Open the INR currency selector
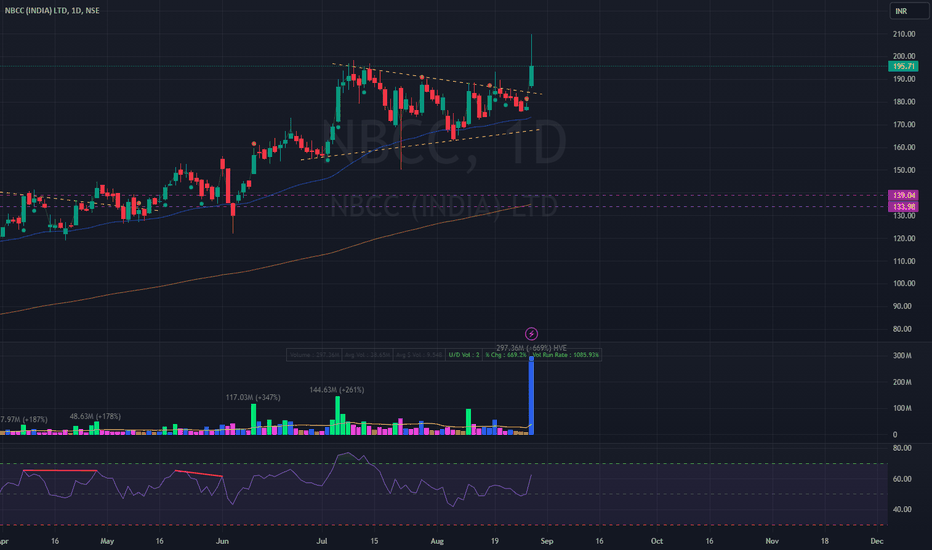The width and height of the screenshot is (932, 550). (909, 11)
